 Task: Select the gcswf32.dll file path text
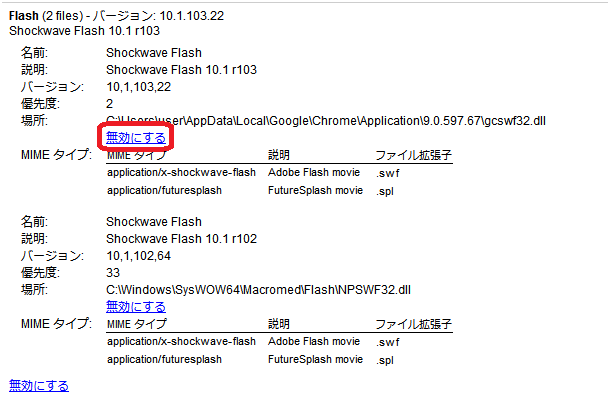coord(326,121)
